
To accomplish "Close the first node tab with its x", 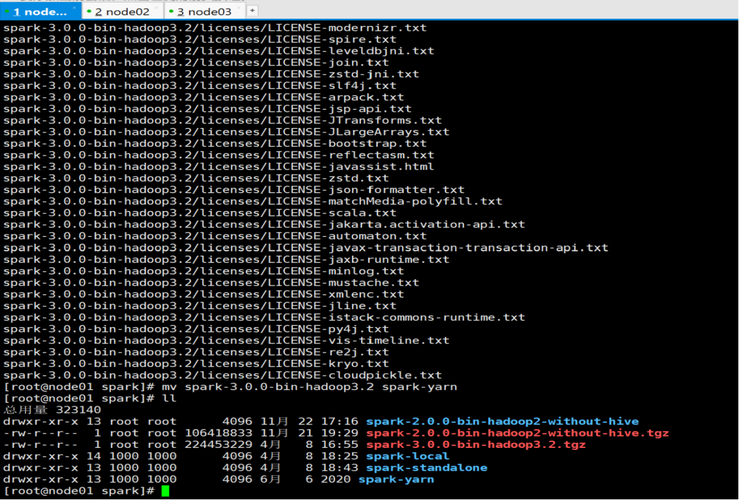I will 74,8.
